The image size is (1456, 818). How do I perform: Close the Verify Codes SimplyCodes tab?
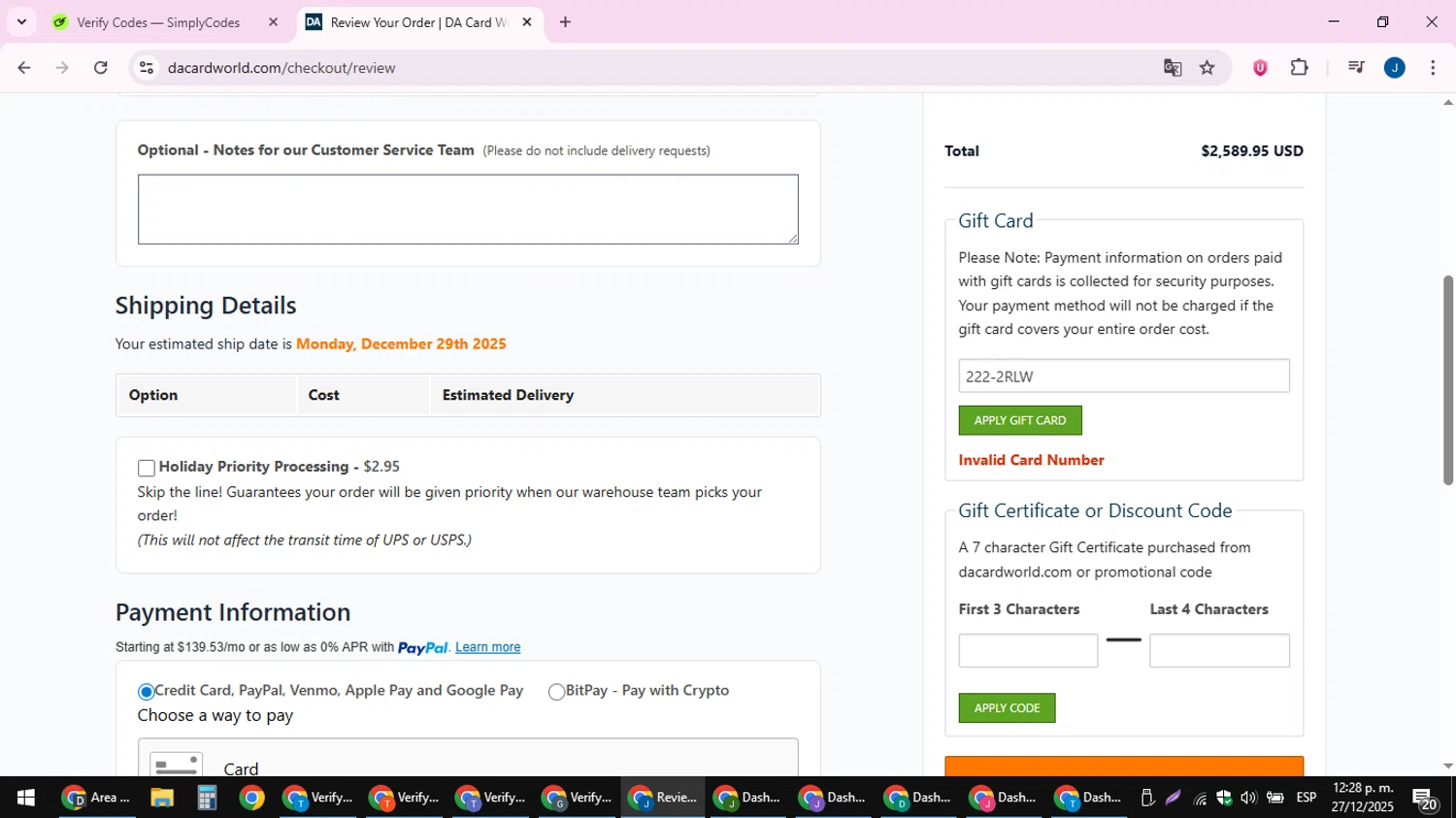[273, 21]
